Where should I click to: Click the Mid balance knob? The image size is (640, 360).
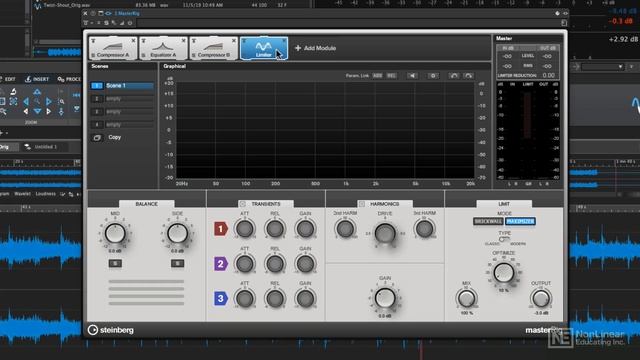pos(115,233)
